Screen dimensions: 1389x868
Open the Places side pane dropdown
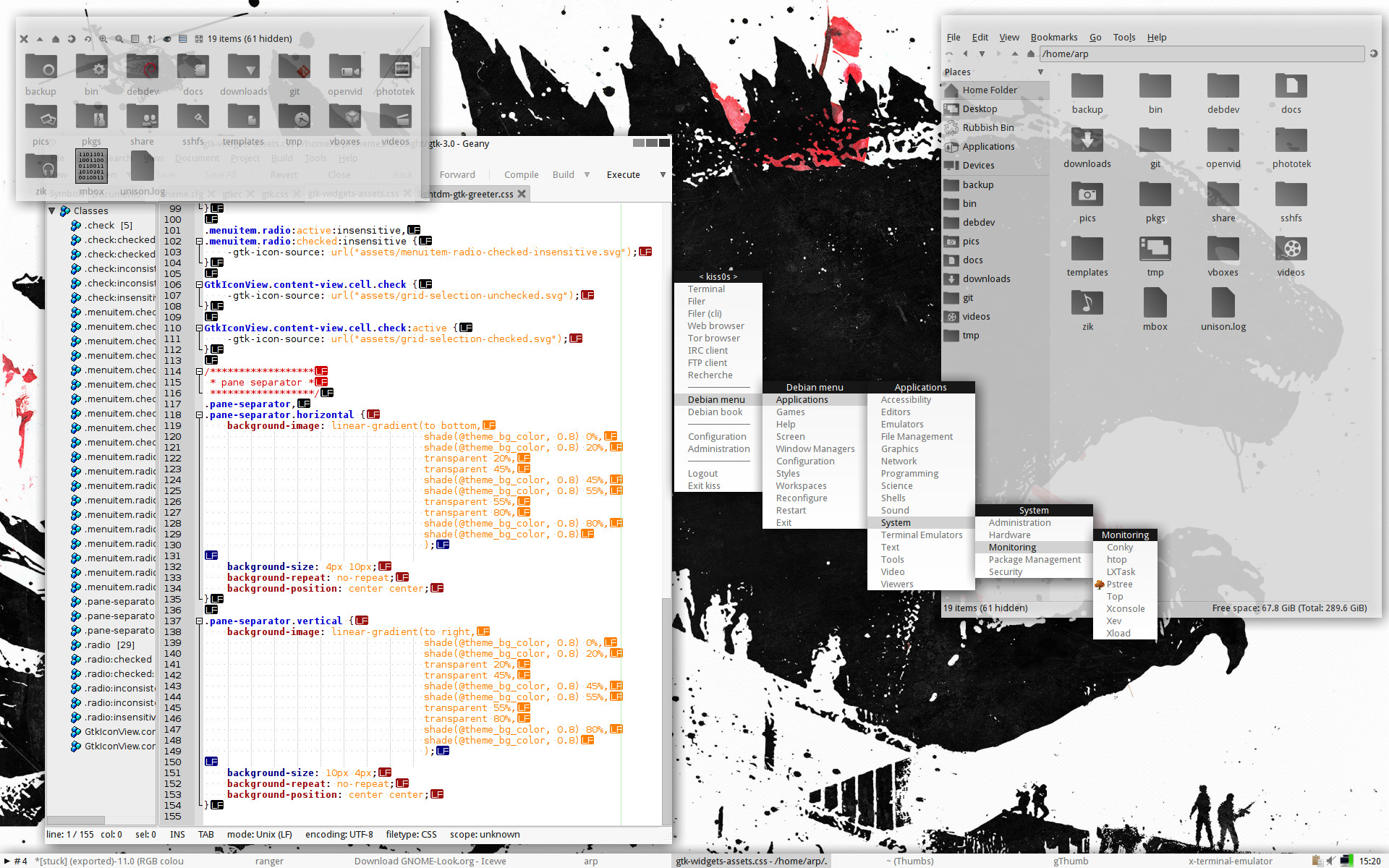coord(1041,72)
